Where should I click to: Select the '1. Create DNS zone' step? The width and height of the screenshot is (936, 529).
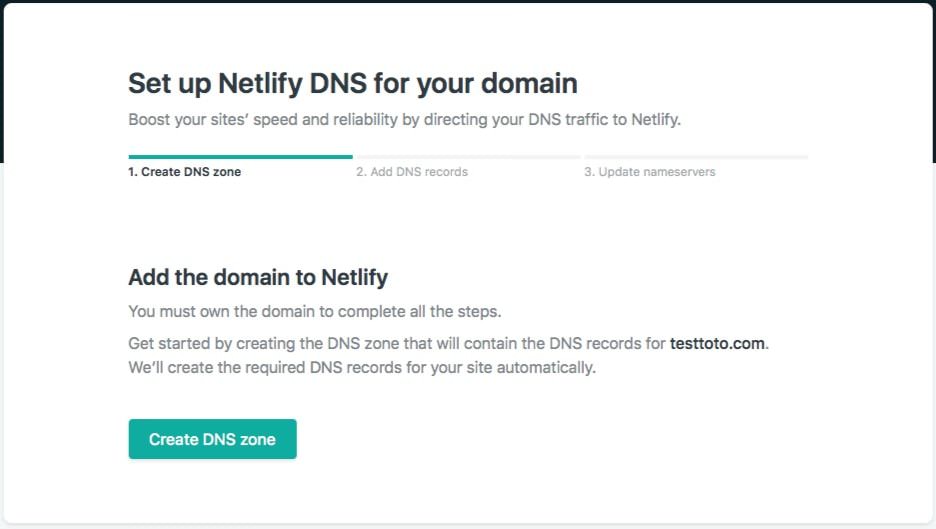click(184, 172)
